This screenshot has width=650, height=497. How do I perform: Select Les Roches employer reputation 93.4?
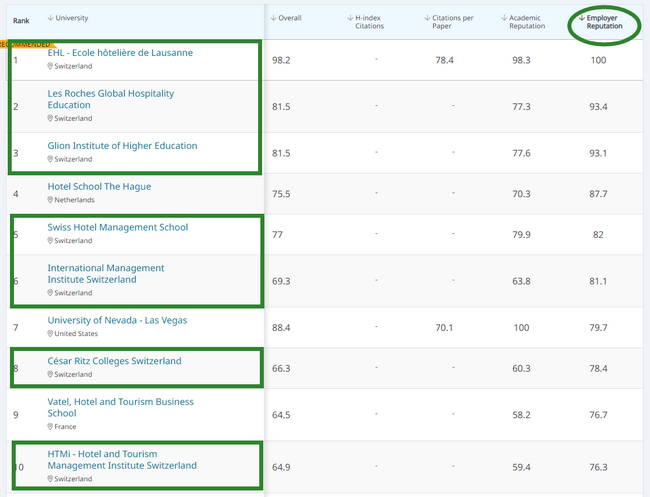click(x=598, y=107)
